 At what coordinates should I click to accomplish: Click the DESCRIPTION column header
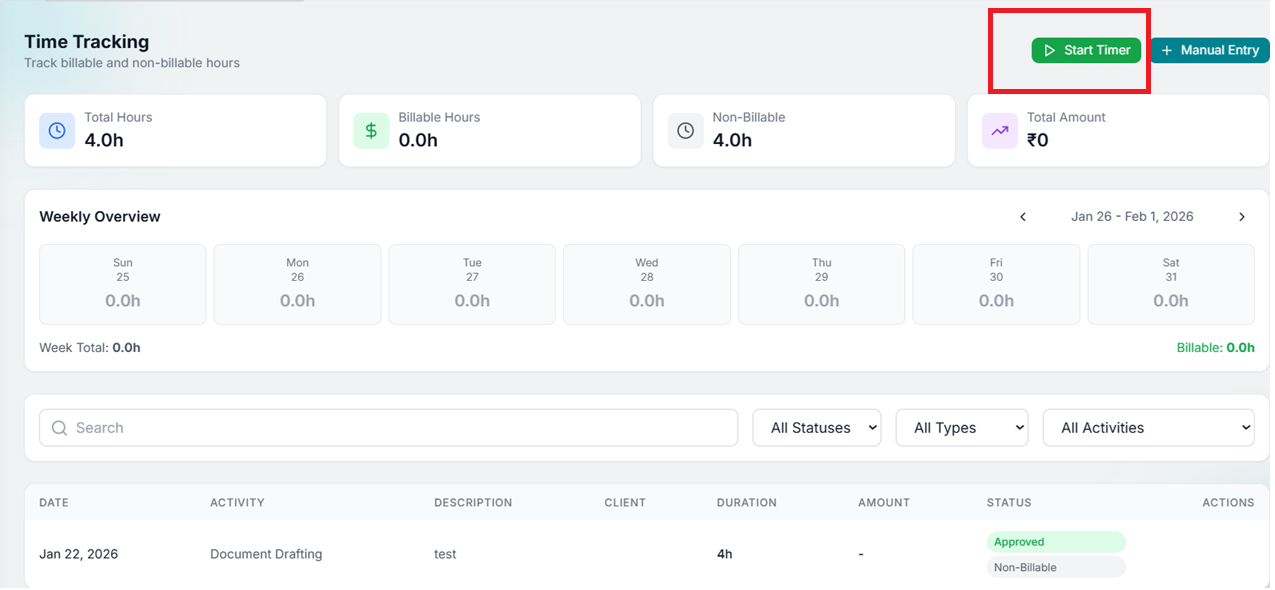473,503
